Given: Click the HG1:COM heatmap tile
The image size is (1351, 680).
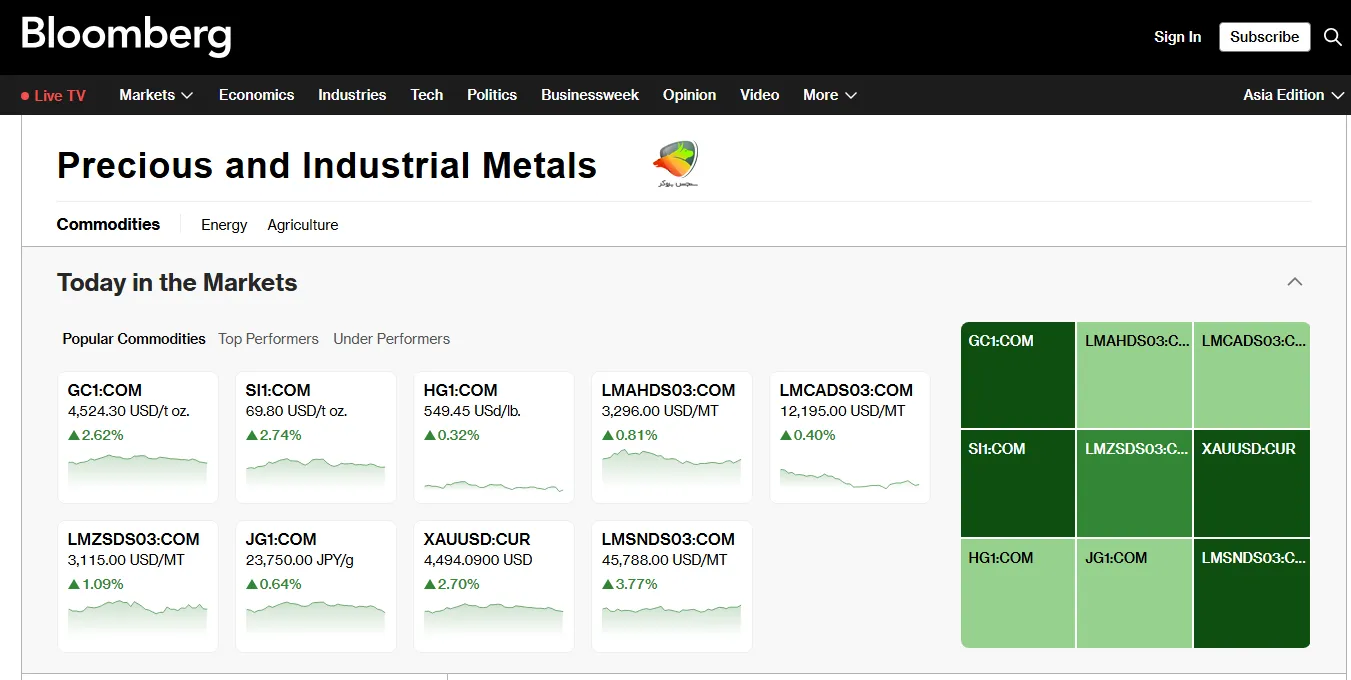Looking at the screenshot, I should pyautogui.click(x=1018, y=593).
